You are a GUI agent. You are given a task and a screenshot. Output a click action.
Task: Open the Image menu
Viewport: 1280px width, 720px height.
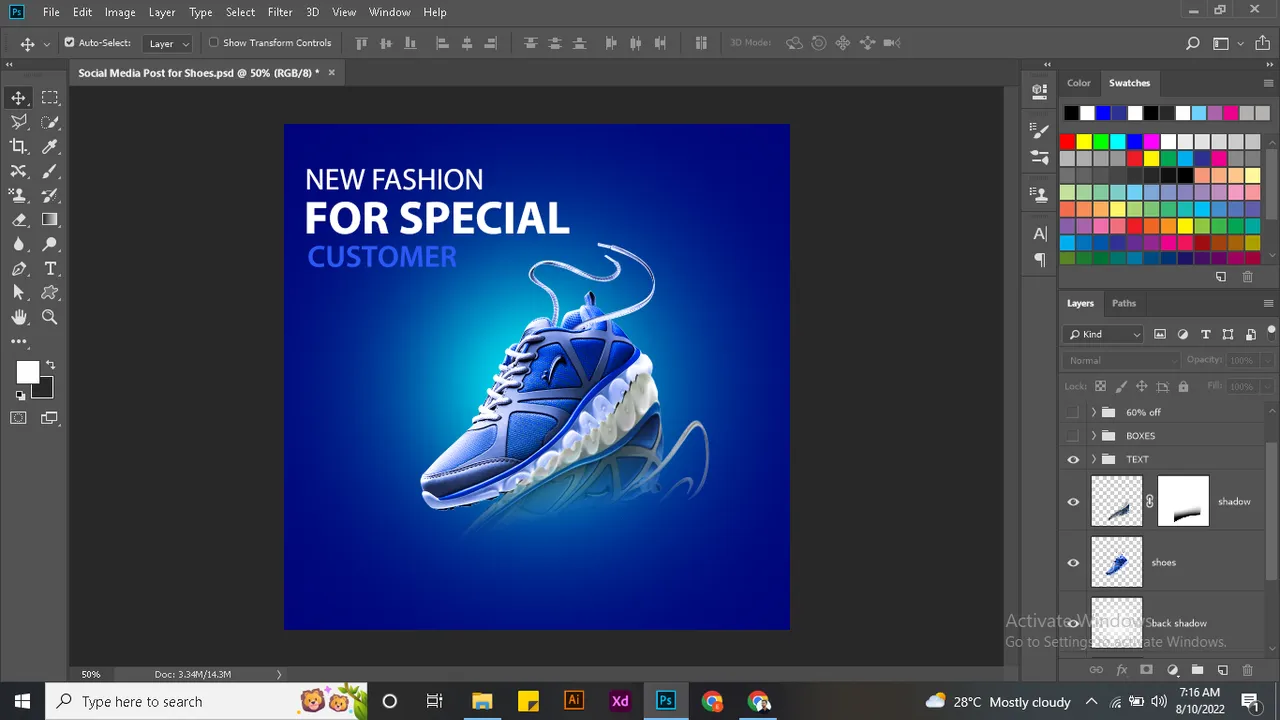pos(120,12)
